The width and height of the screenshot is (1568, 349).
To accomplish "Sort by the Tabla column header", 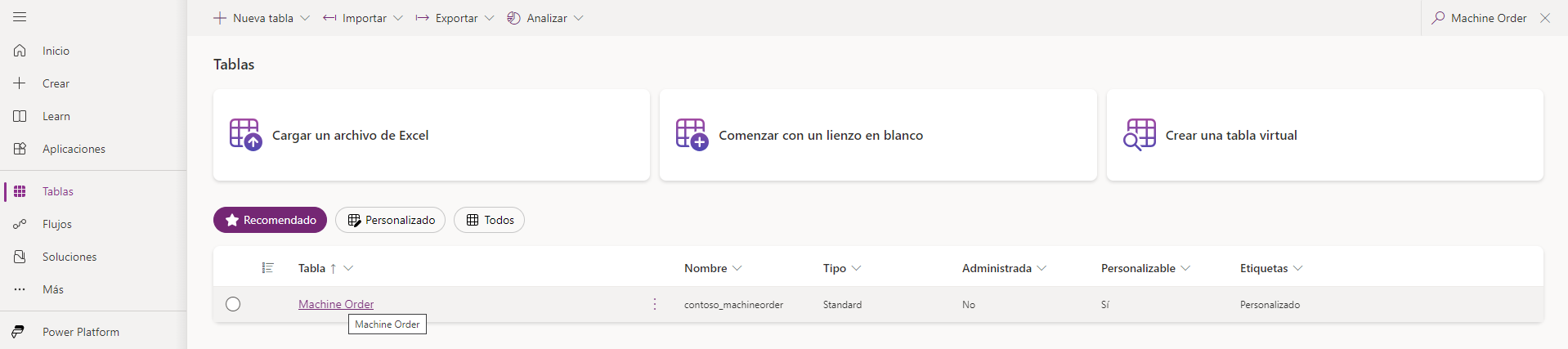I will click(x=311, y=268).
